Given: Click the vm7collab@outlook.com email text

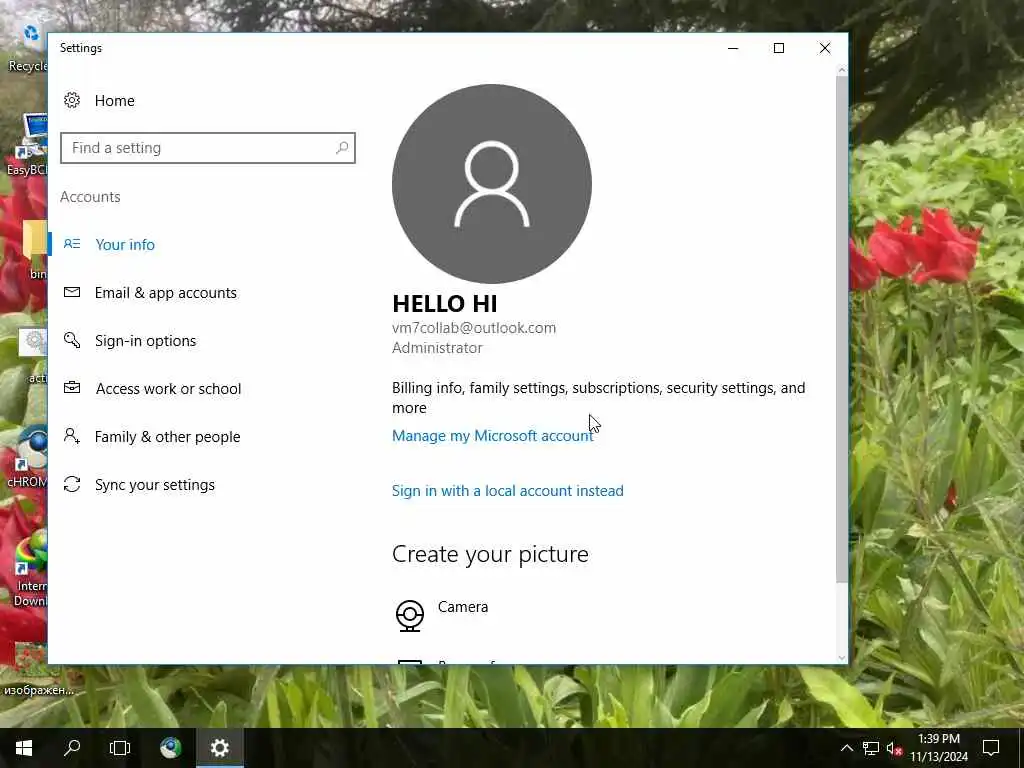Looking at the screenshot, I should [473, 328].
